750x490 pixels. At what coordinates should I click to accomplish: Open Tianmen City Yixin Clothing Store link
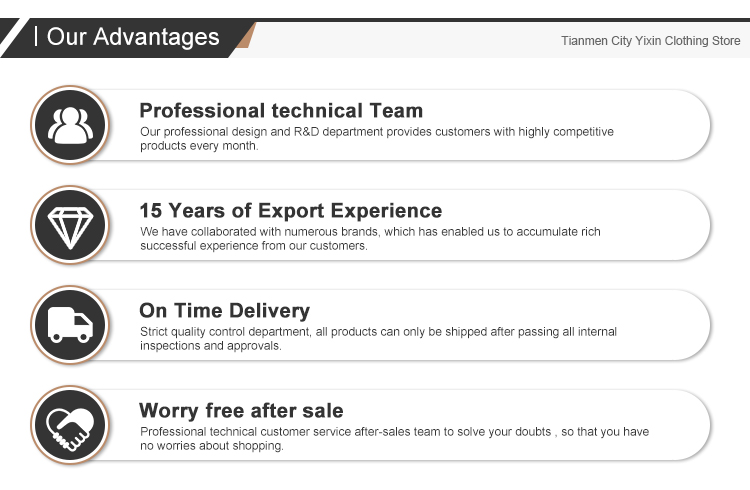pyautogui.click(x=651, y=41)
